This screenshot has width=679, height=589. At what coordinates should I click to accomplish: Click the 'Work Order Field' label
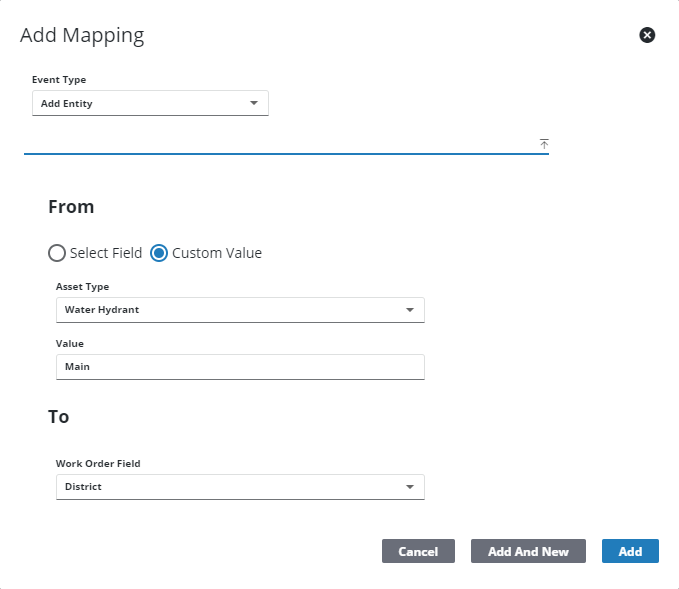(x=96, y=464)
